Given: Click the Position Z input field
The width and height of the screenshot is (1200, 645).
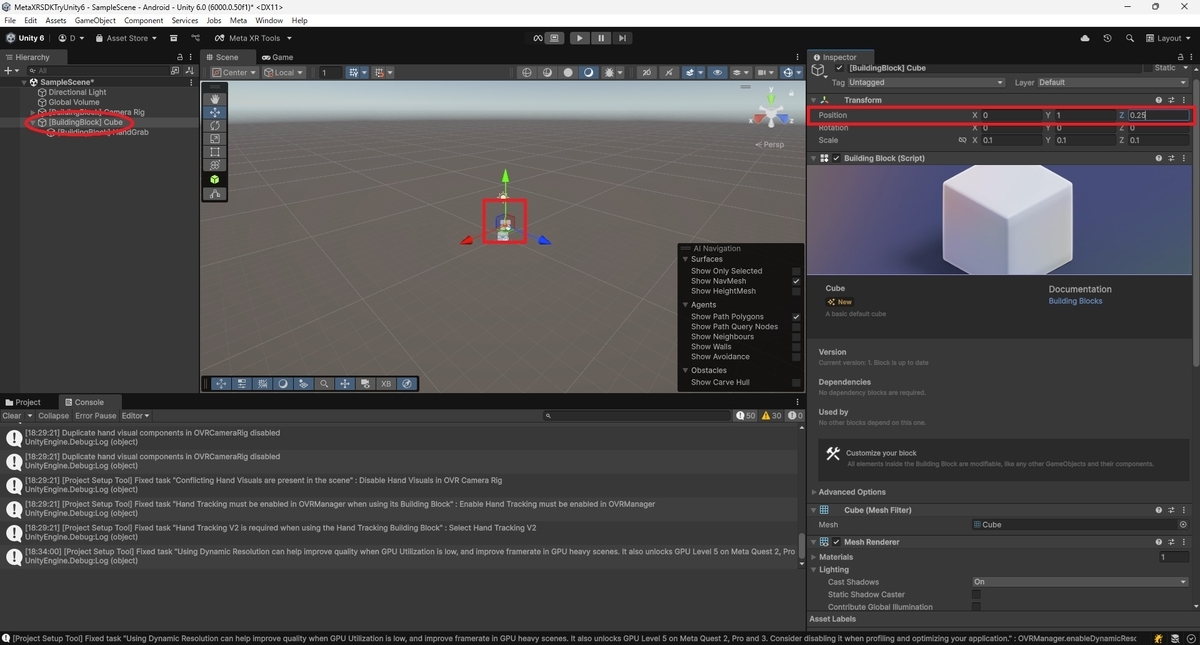Looking at the screenshot, I should point(1158,115).
